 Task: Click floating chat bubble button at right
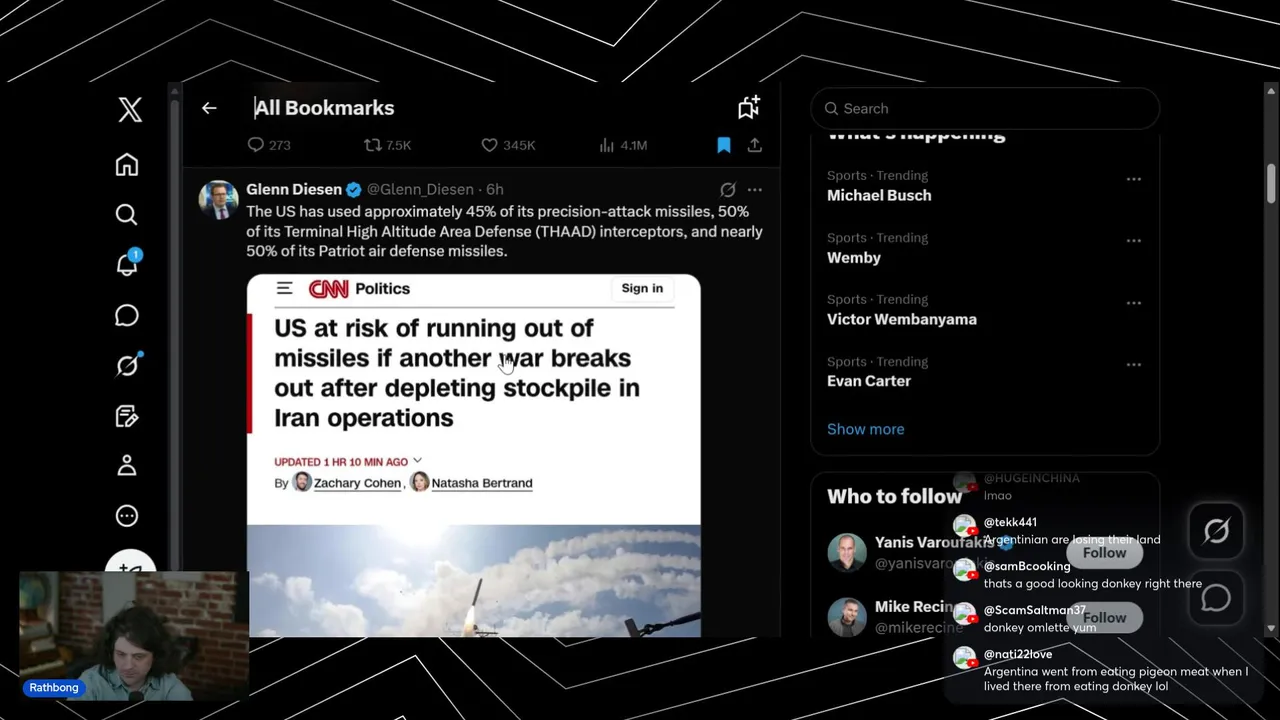(1216, 598)
